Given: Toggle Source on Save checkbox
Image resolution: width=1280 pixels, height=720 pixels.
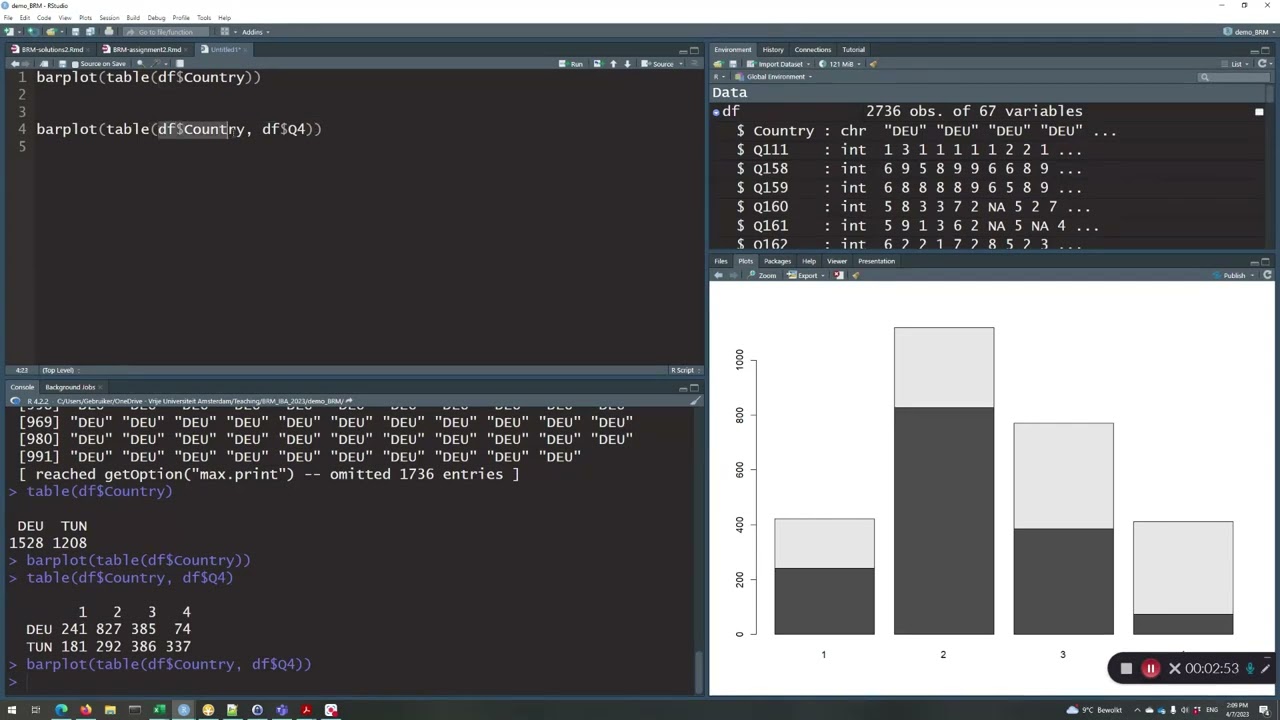Looking at the screenshot, I should [x=74, y=64].
